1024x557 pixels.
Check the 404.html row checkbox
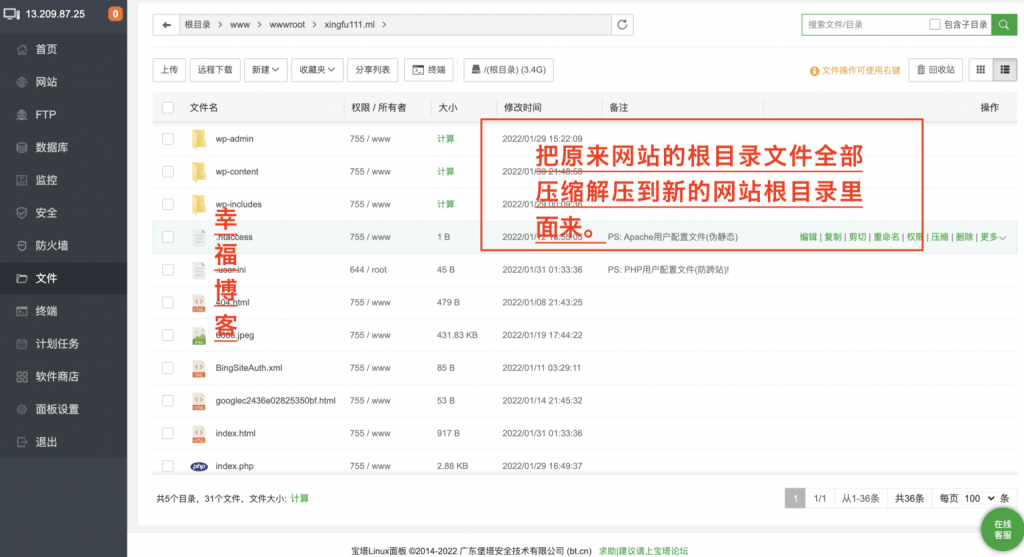pyautogui.click(x=168, y=302)
